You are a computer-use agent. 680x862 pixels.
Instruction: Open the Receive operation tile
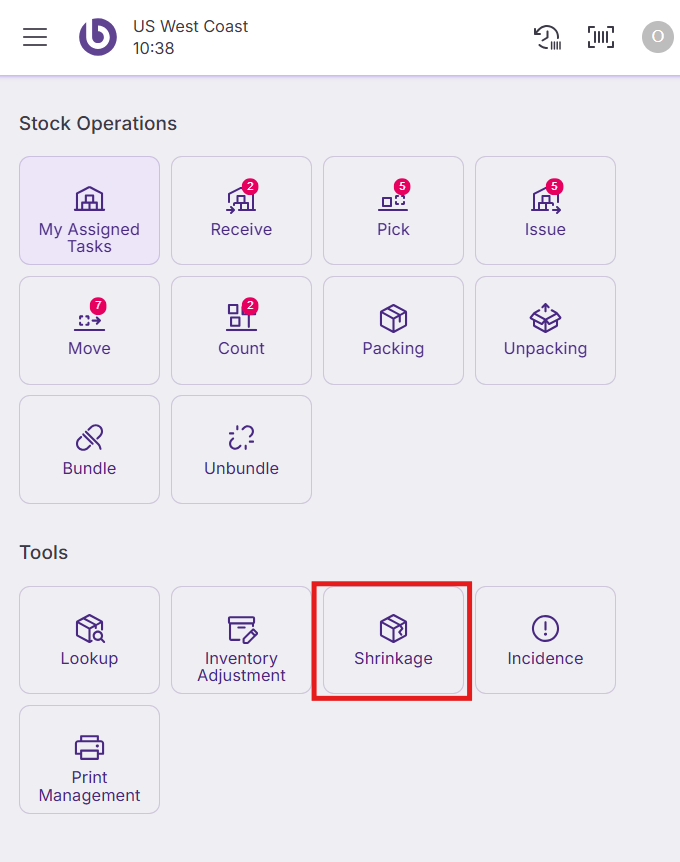pos(241,210)
